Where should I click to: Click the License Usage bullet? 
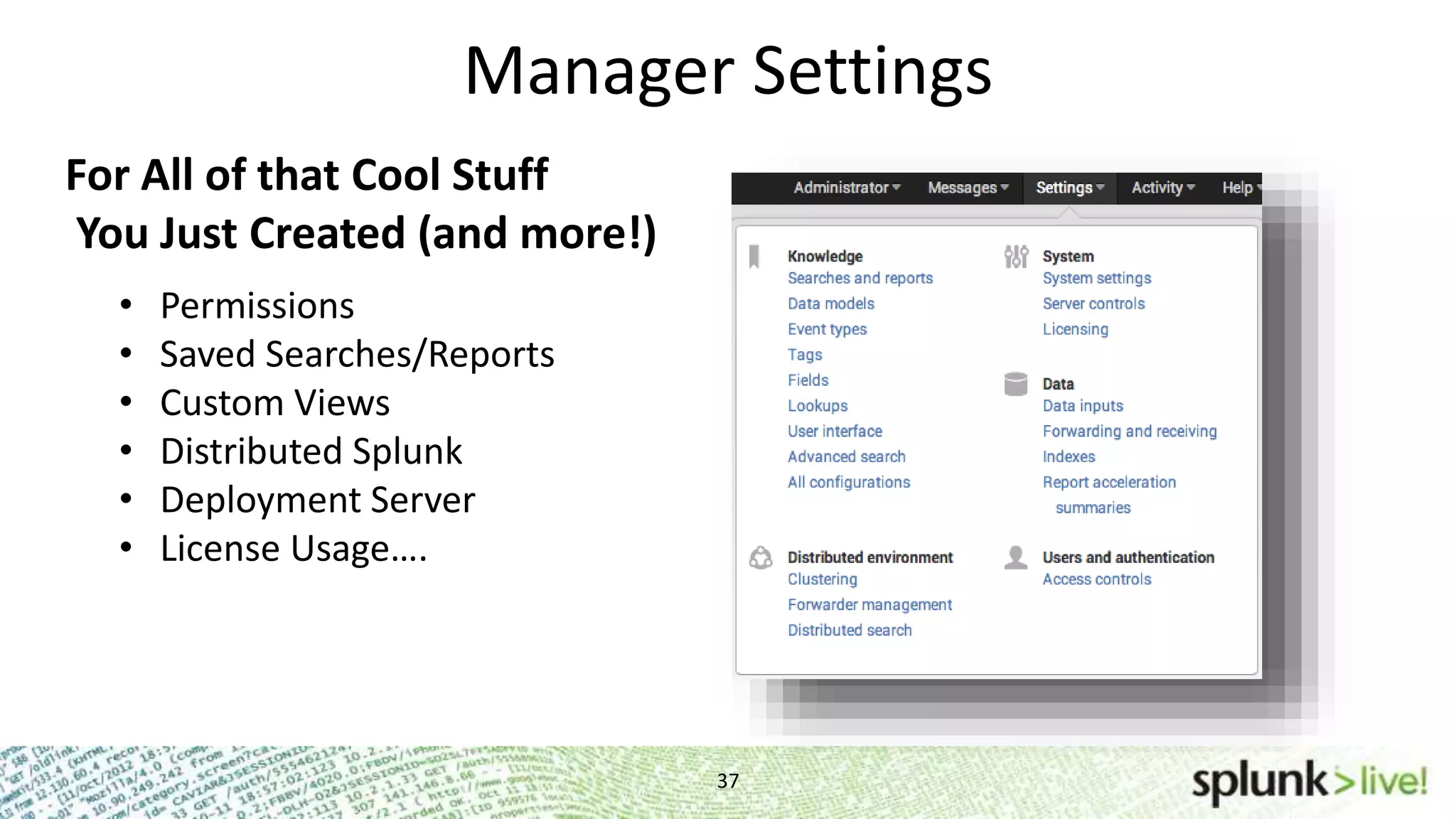(x=294, y=549)
